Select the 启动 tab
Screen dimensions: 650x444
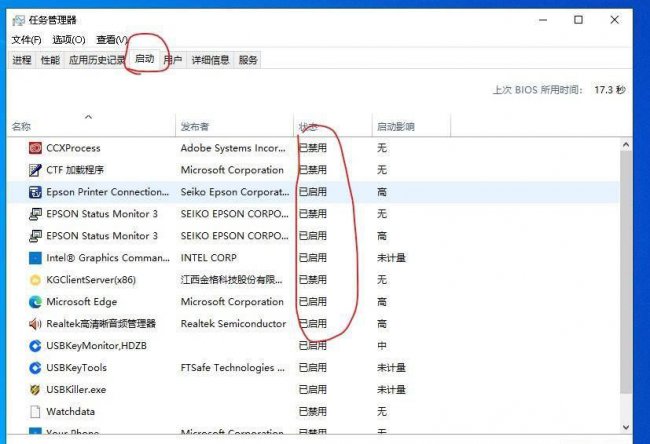[x=145, y=59]
